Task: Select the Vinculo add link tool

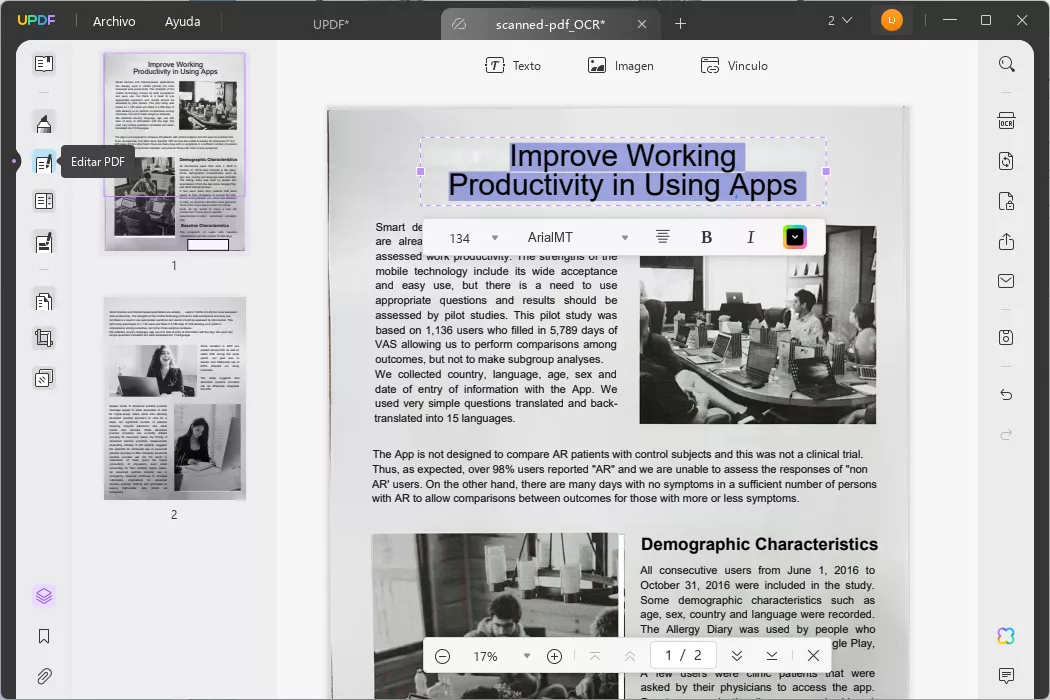Action: tap(734, 66)
